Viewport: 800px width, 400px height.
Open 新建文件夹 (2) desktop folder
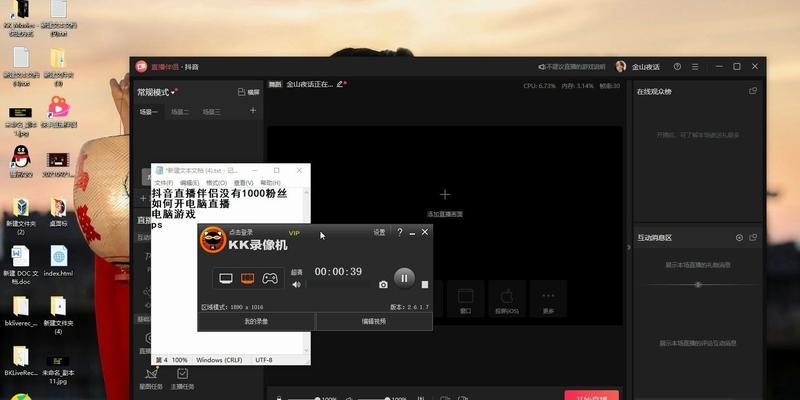(x=20, y=216)
